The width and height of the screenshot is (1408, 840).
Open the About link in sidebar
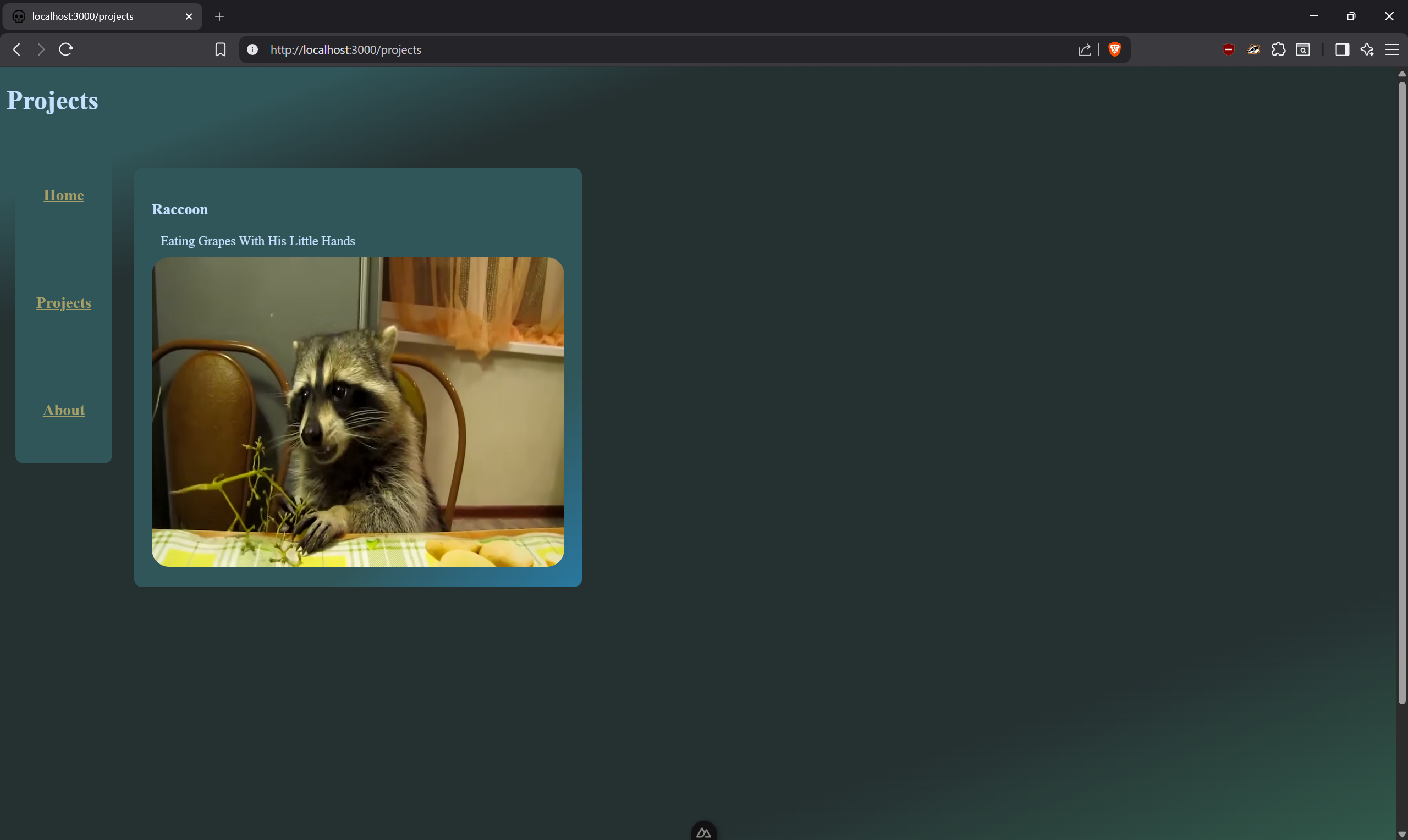click(64, 410)
